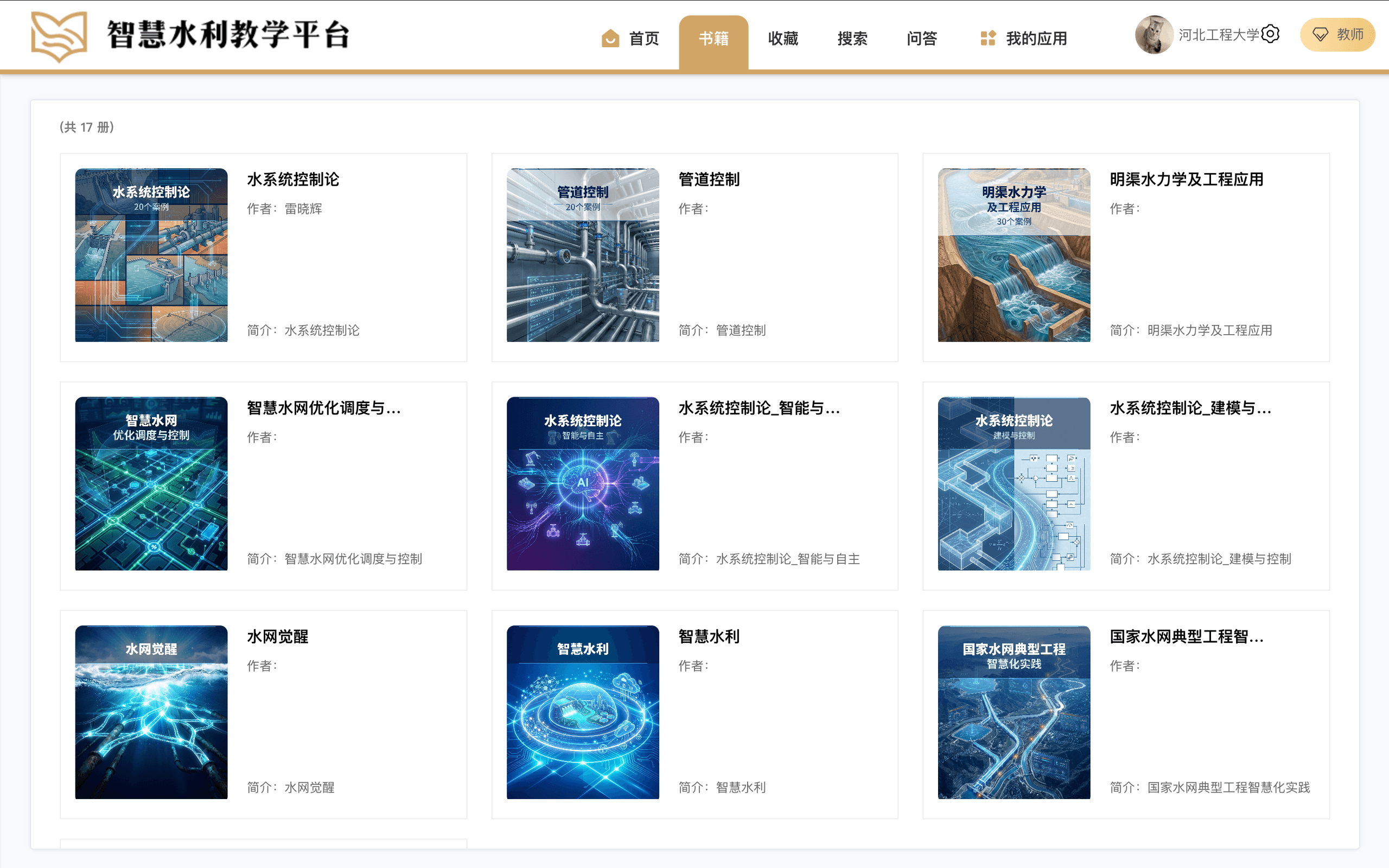This screenshot has width=1389, height=868.
Task: Click 简介: 水系统控制论_建模与控制 description
Action: pos(1201,559)
